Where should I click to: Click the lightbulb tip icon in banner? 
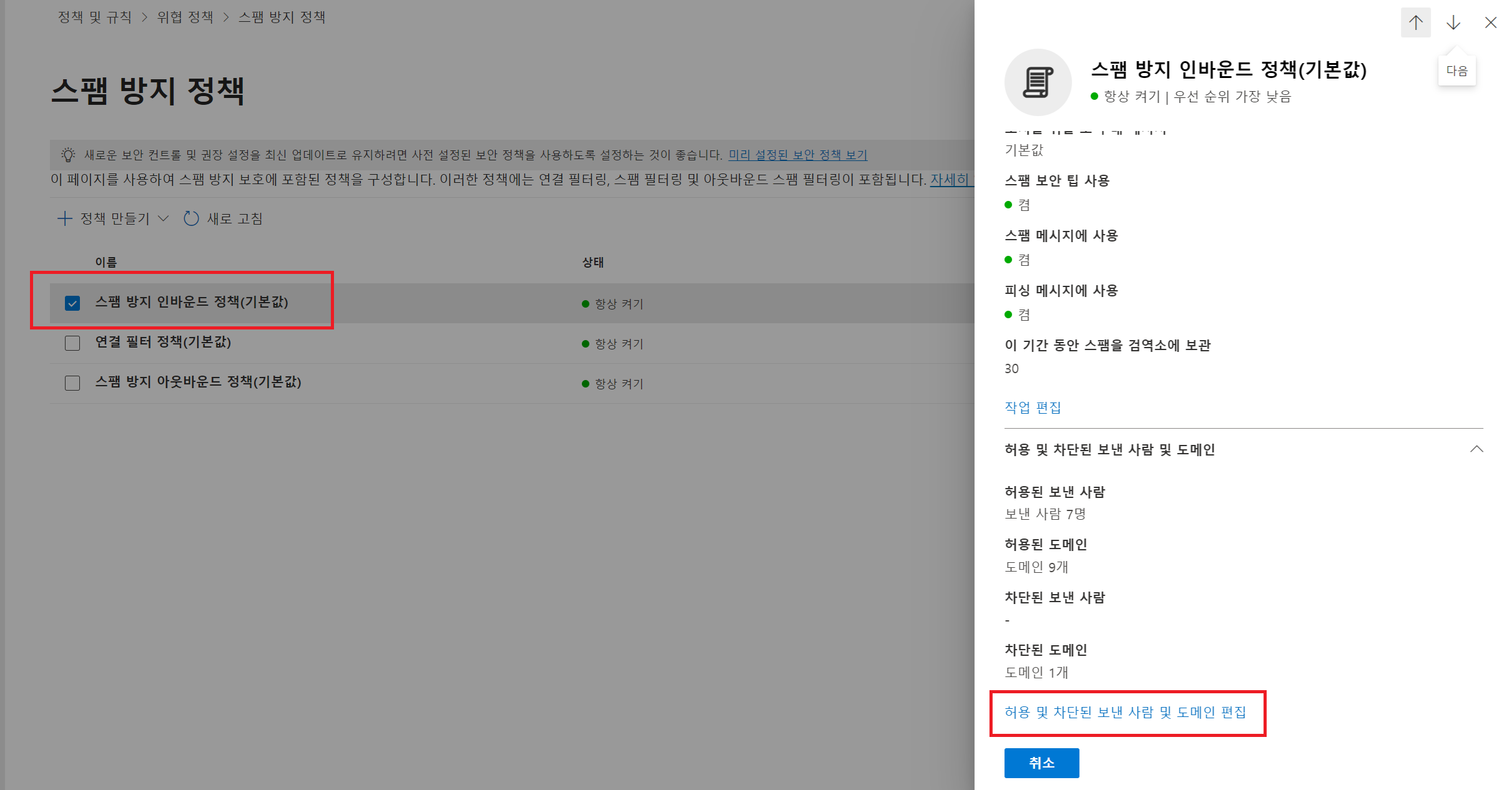67,155
